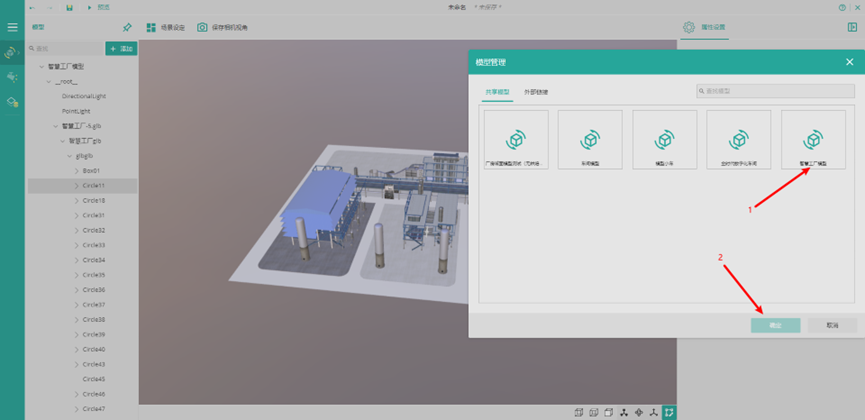Viewport: 865px width, 420px height.
Task: Select Circle33 in the tree
Action: coord(94,245)
